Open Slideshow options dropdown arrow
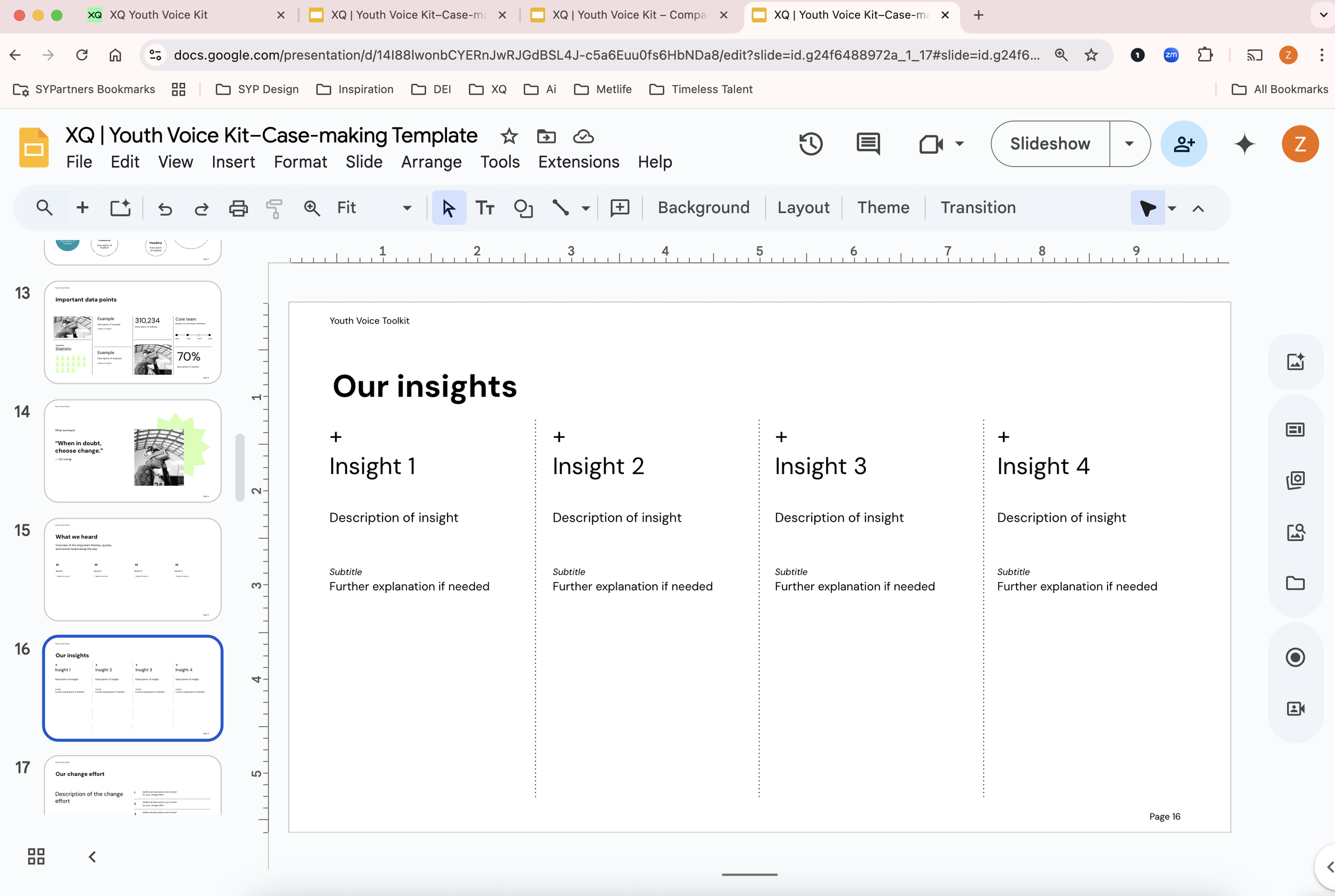The height and width of the screenshot is (896, 1335). pyautogui.click(x=1129, y=144)
